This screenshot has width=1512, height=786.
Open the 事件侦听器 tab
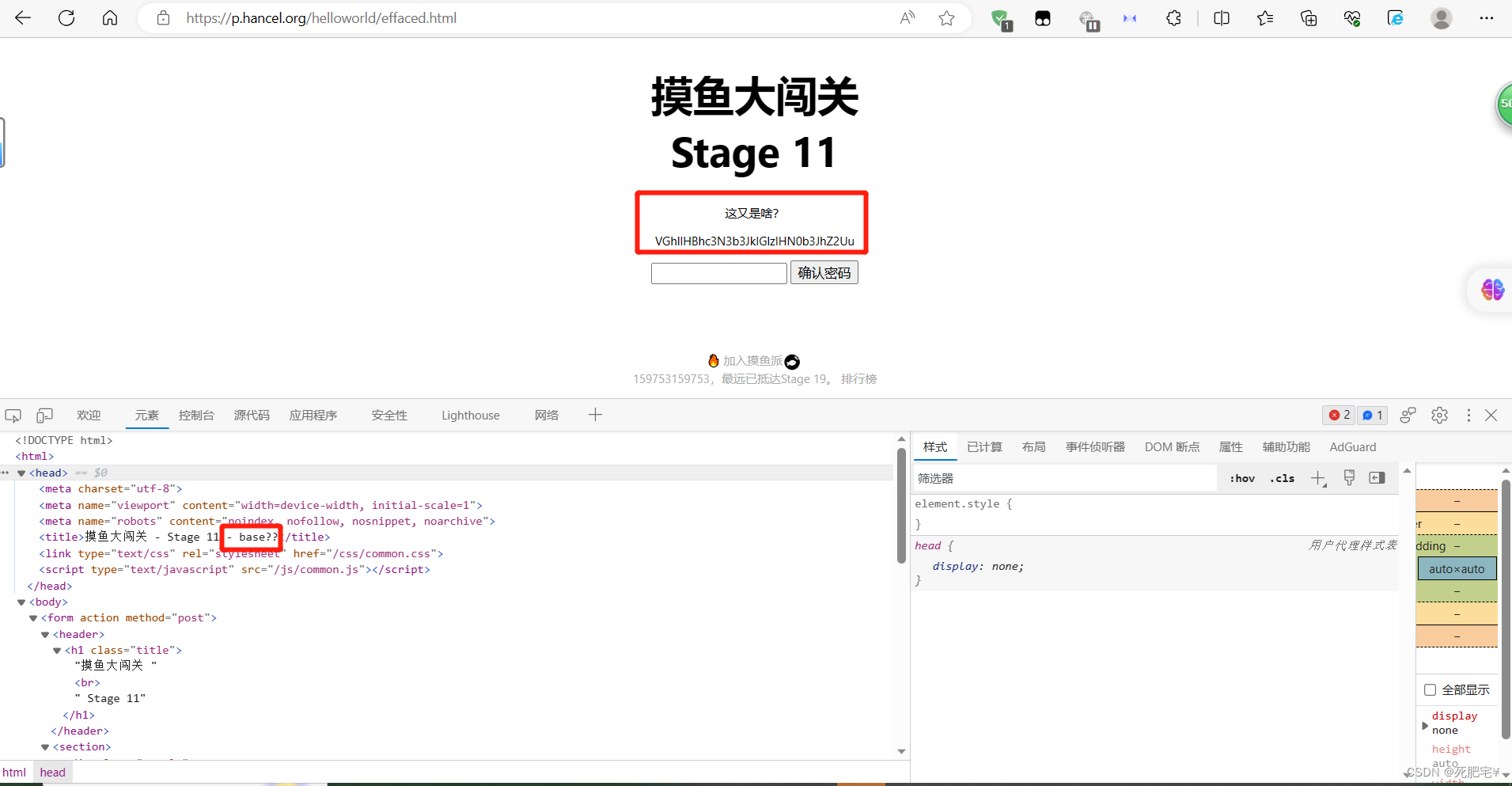1095,447
